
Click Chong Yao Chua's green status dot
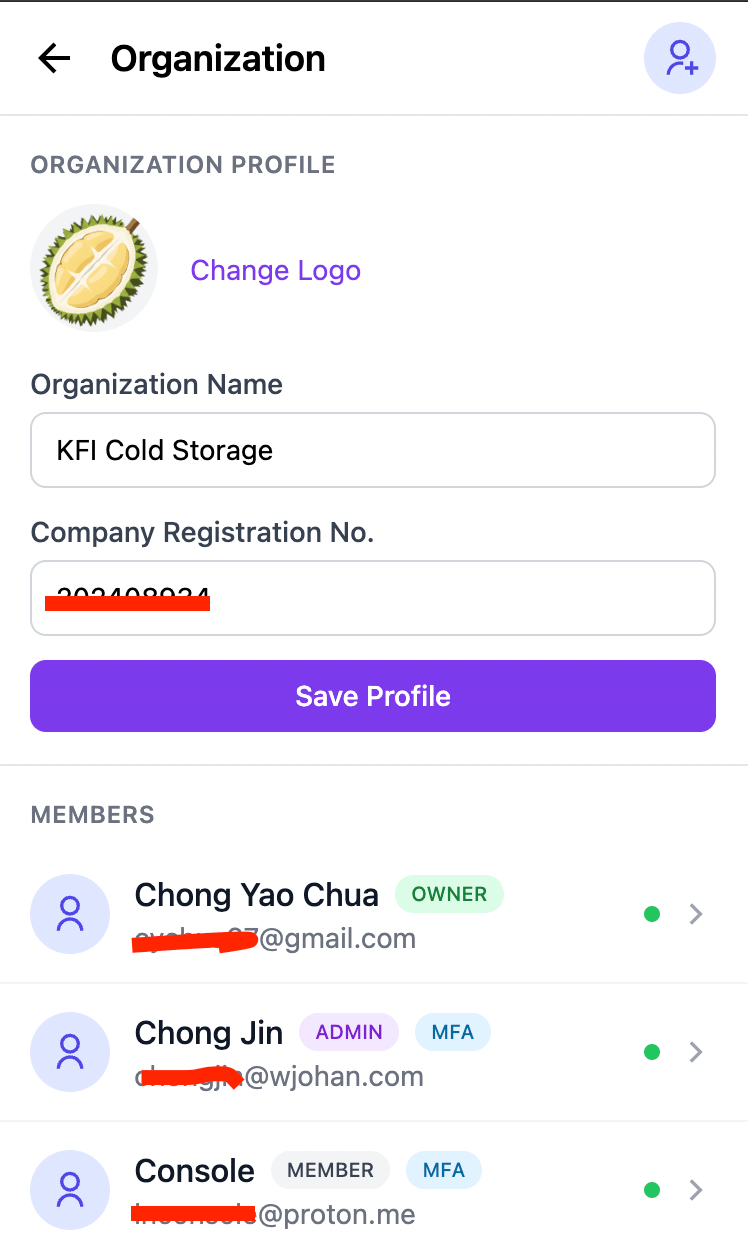(652, 914)
